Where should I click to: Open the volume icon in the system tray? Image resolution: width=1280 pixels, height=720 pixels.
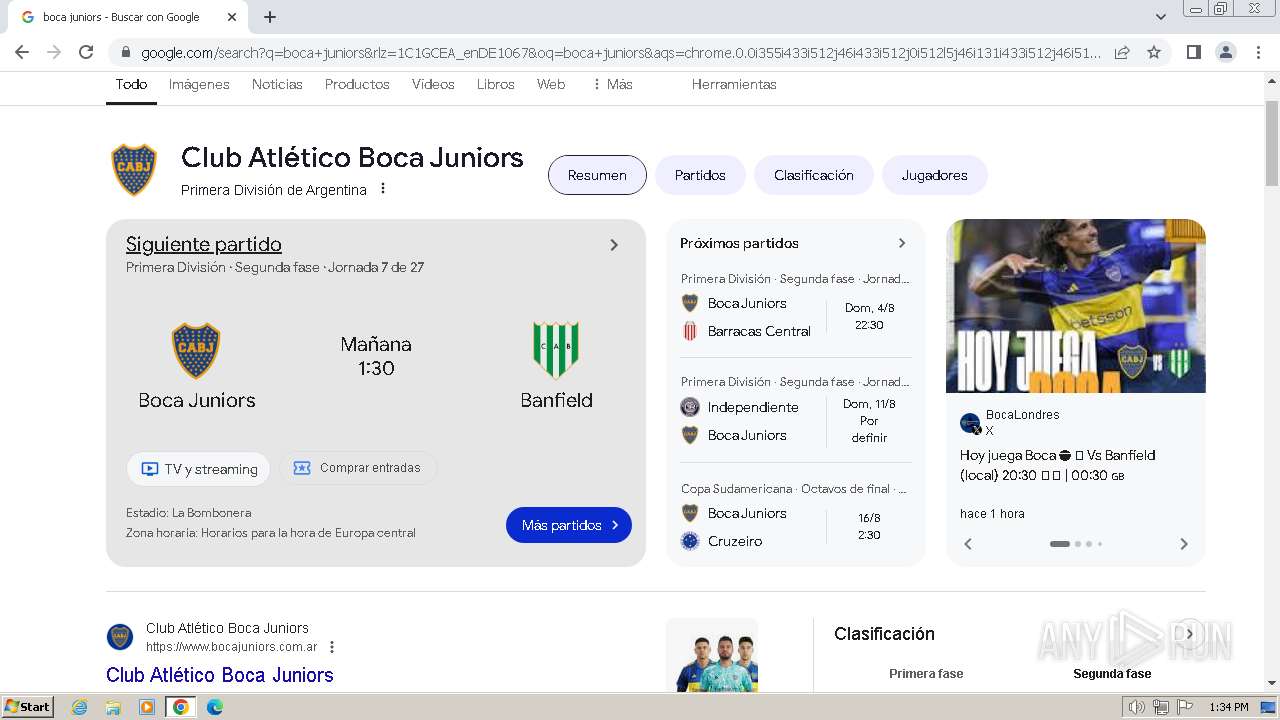[x=1137, y=707]
